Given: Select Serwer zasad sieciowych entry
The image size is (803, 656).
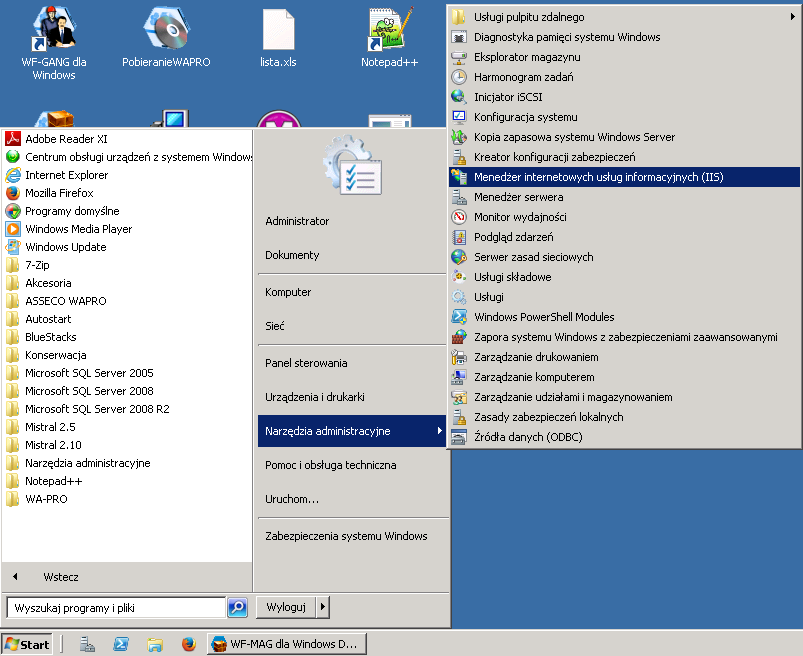Looking at the screenshot, I should pyautogui.click(x=624, y=257).
